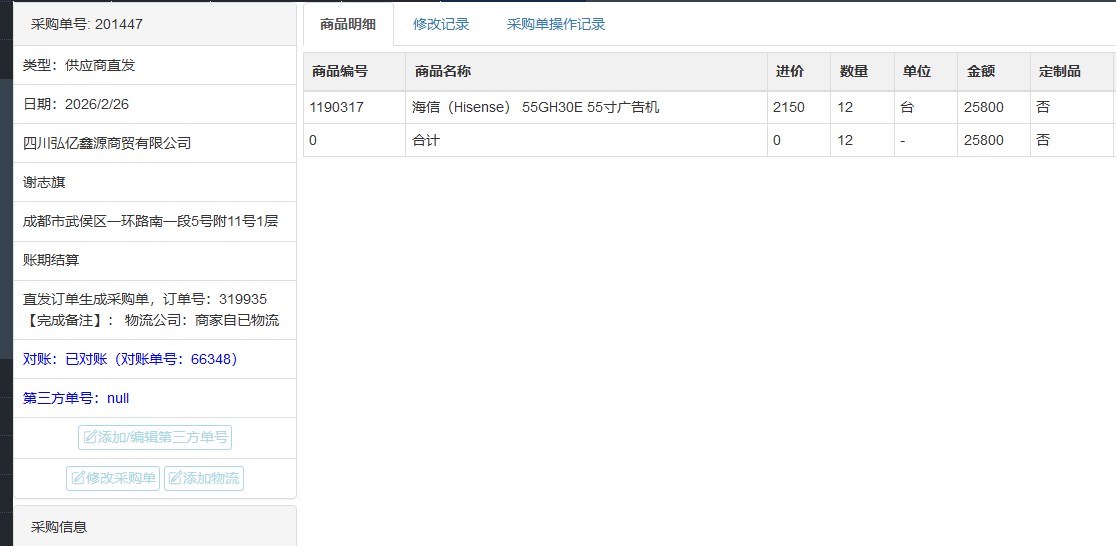Click the 金额 column header
This screenshot has height=546, width=1116.
981,72
